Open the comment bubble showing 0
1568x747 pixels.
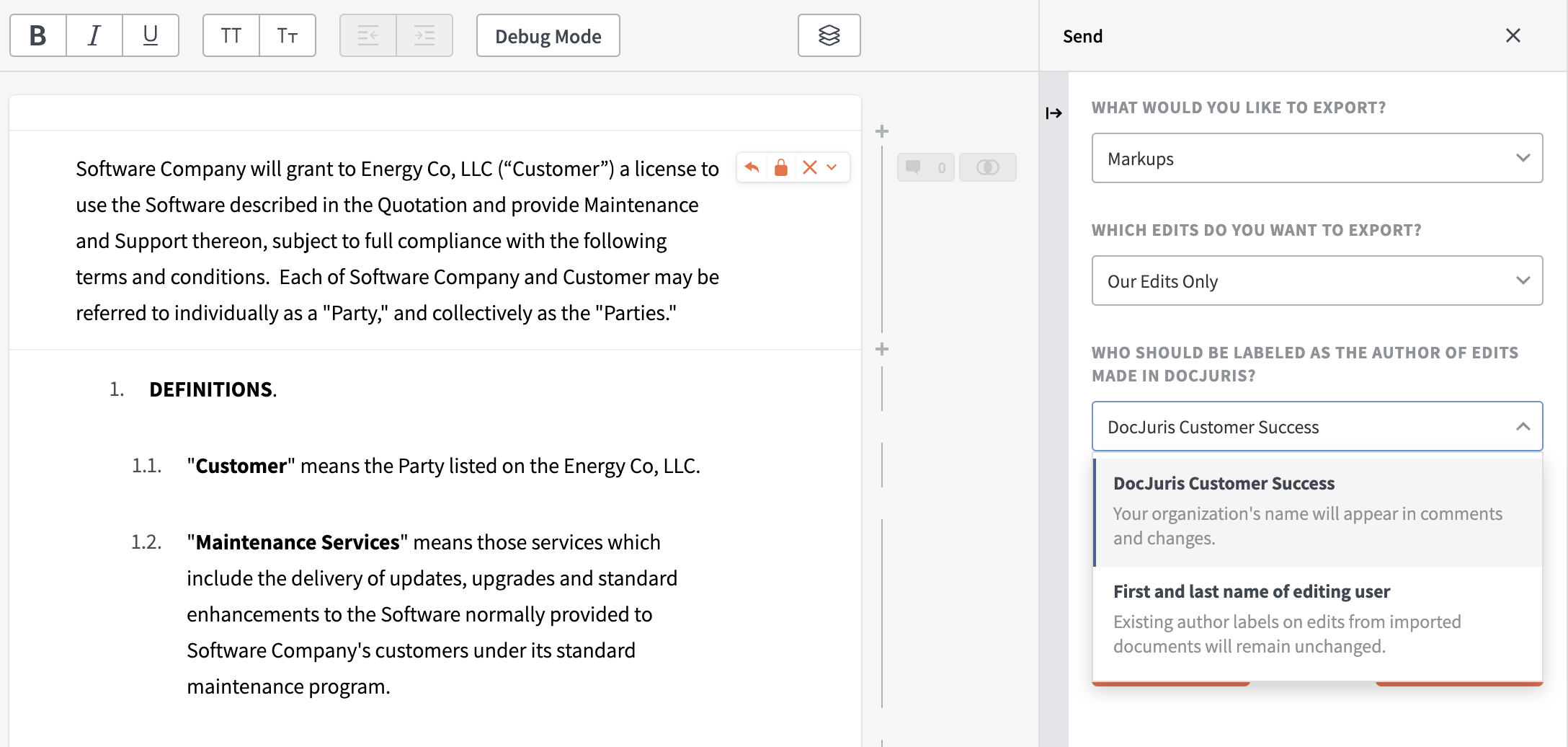(x=926, y=167)
